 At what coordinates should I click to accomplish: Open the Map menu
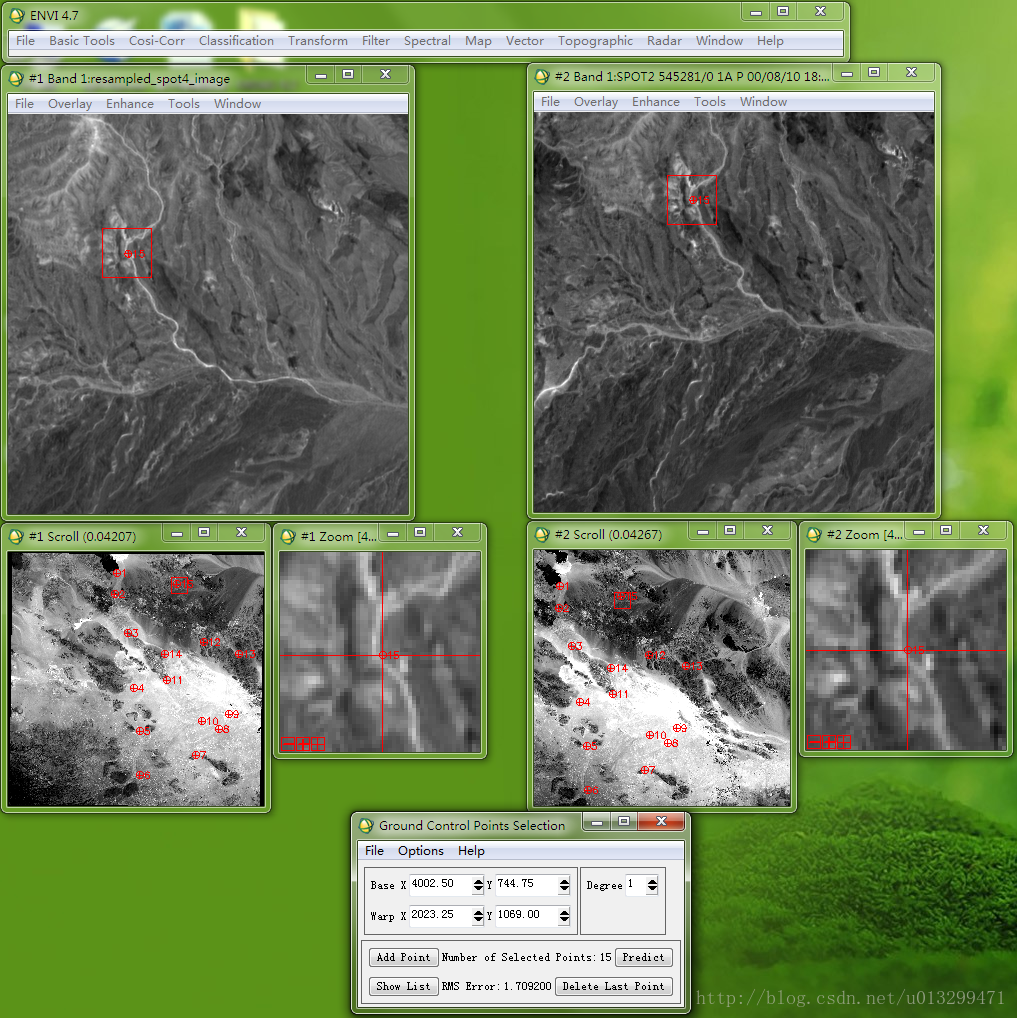478,40
